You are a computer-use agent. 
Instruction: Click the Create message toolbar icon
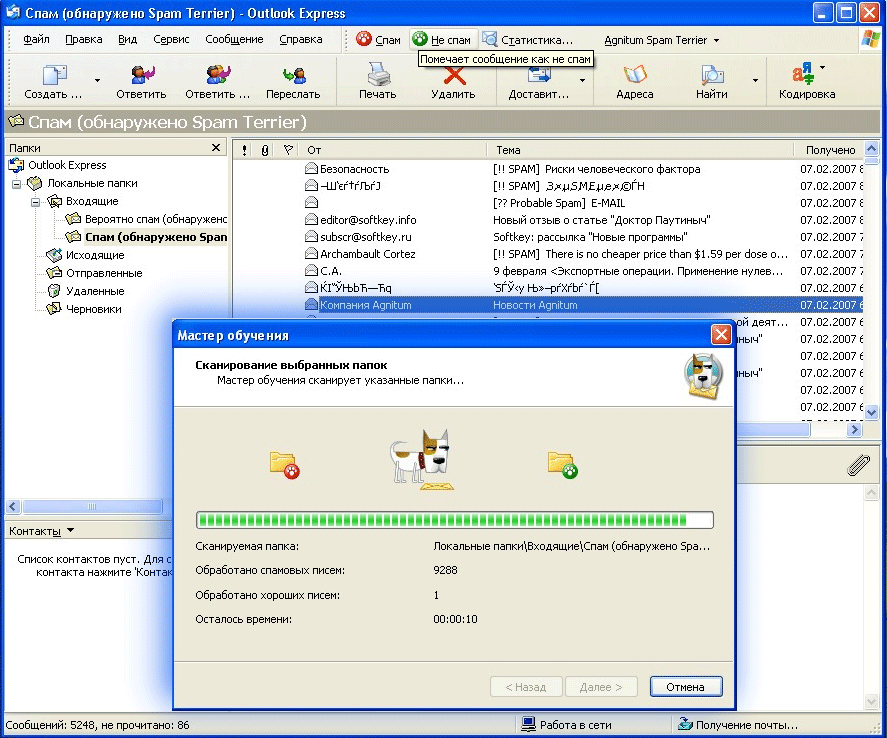(54, 75)
